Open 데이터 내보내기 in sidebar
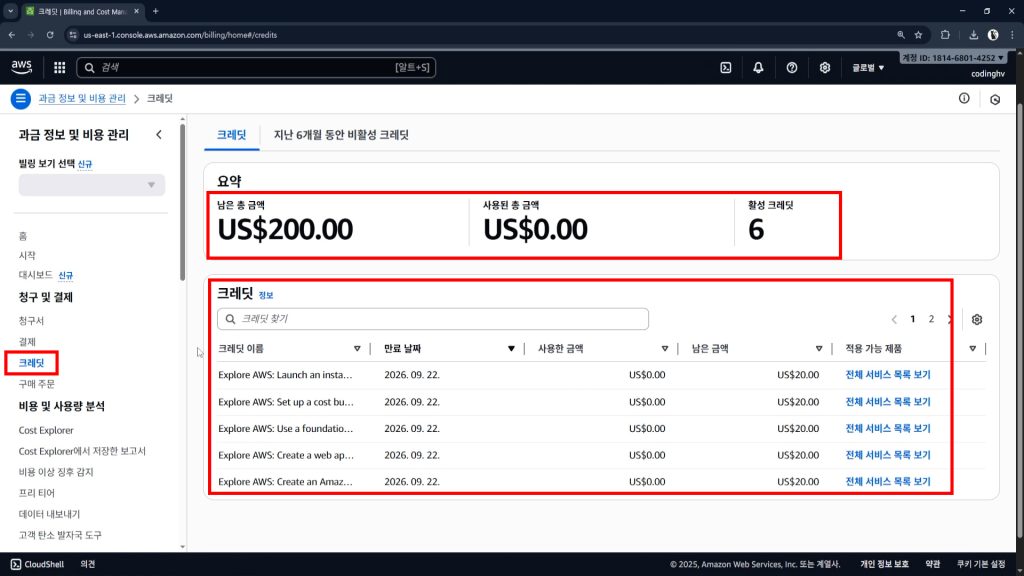 pos(49,514)
